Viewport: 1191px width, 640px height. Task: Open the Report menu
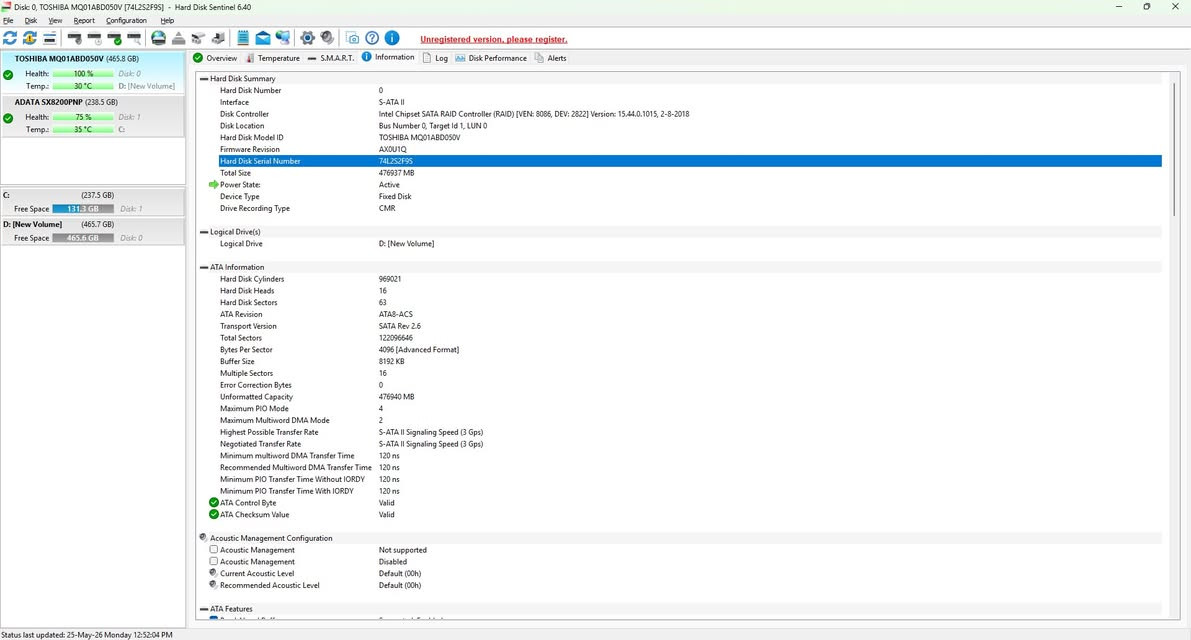click(84, 20)
